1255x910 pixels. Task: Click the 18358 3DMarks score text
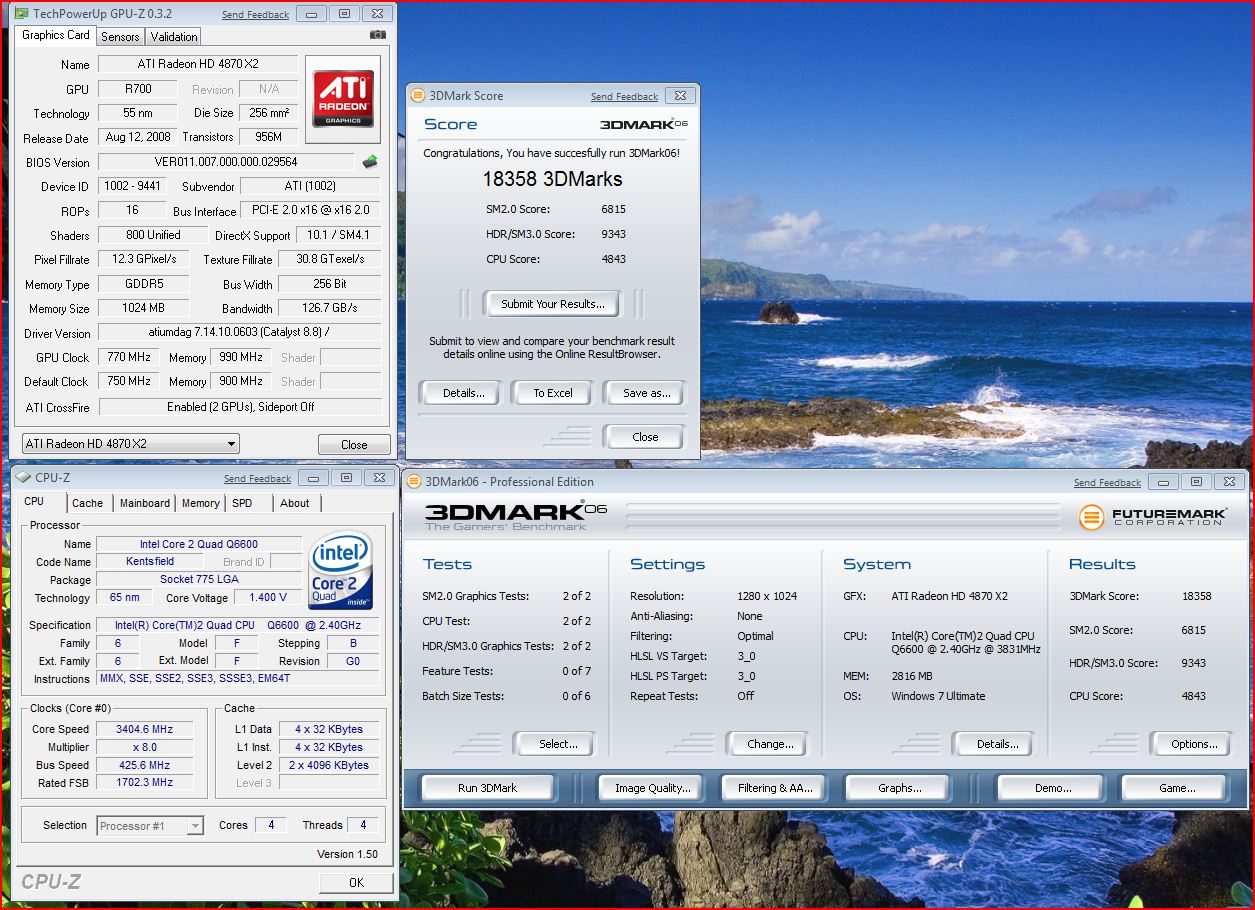coord(551,179)
